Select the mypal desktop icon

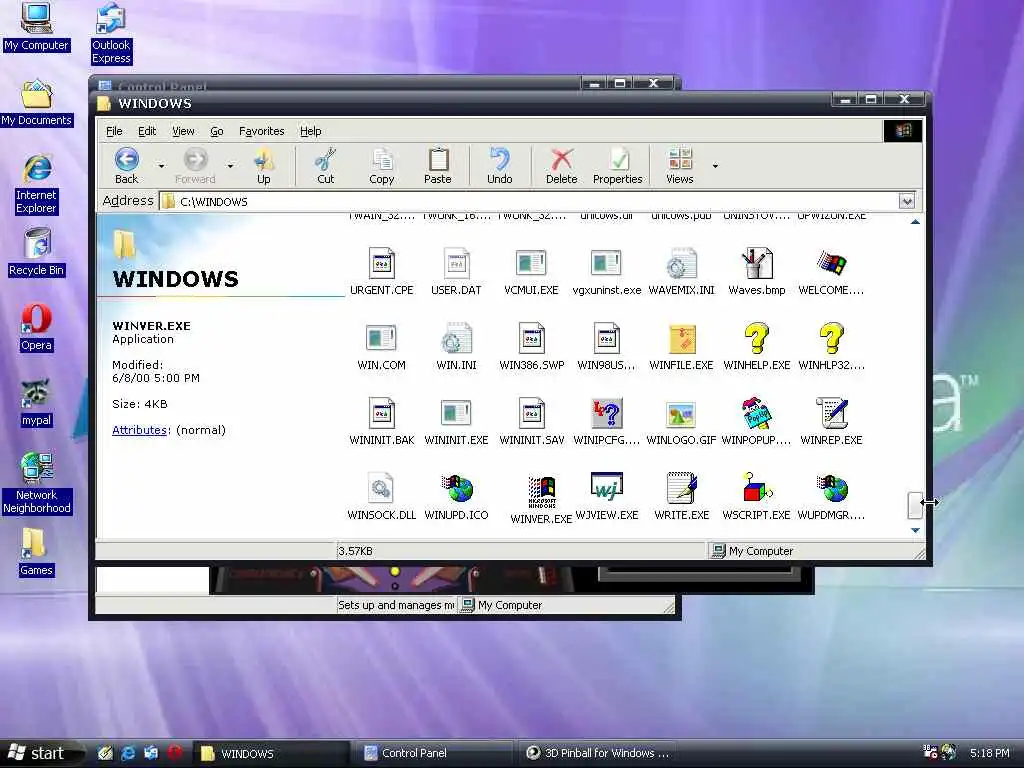click(36, 402)
